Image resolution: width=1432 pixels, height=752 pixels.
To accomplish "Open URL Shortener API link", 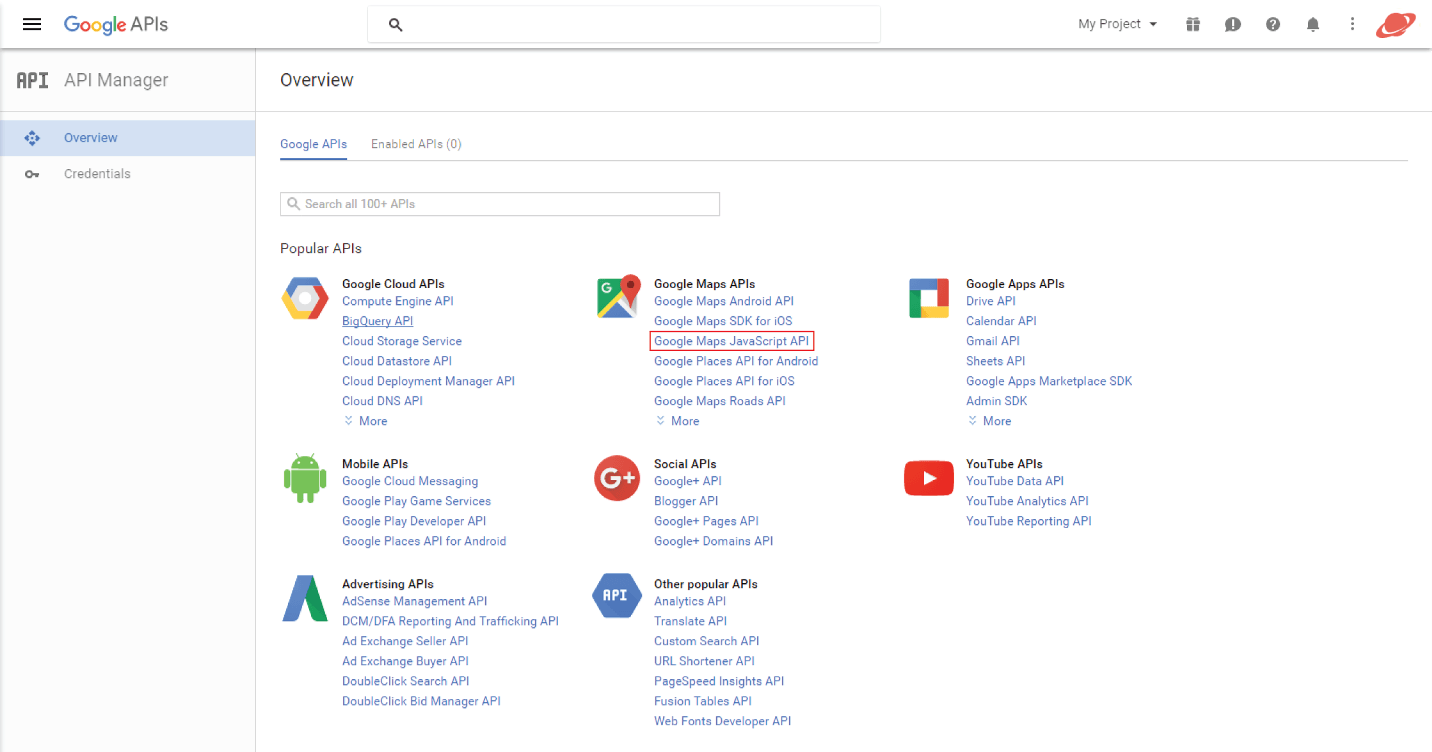I will click(x=705, y=661).
